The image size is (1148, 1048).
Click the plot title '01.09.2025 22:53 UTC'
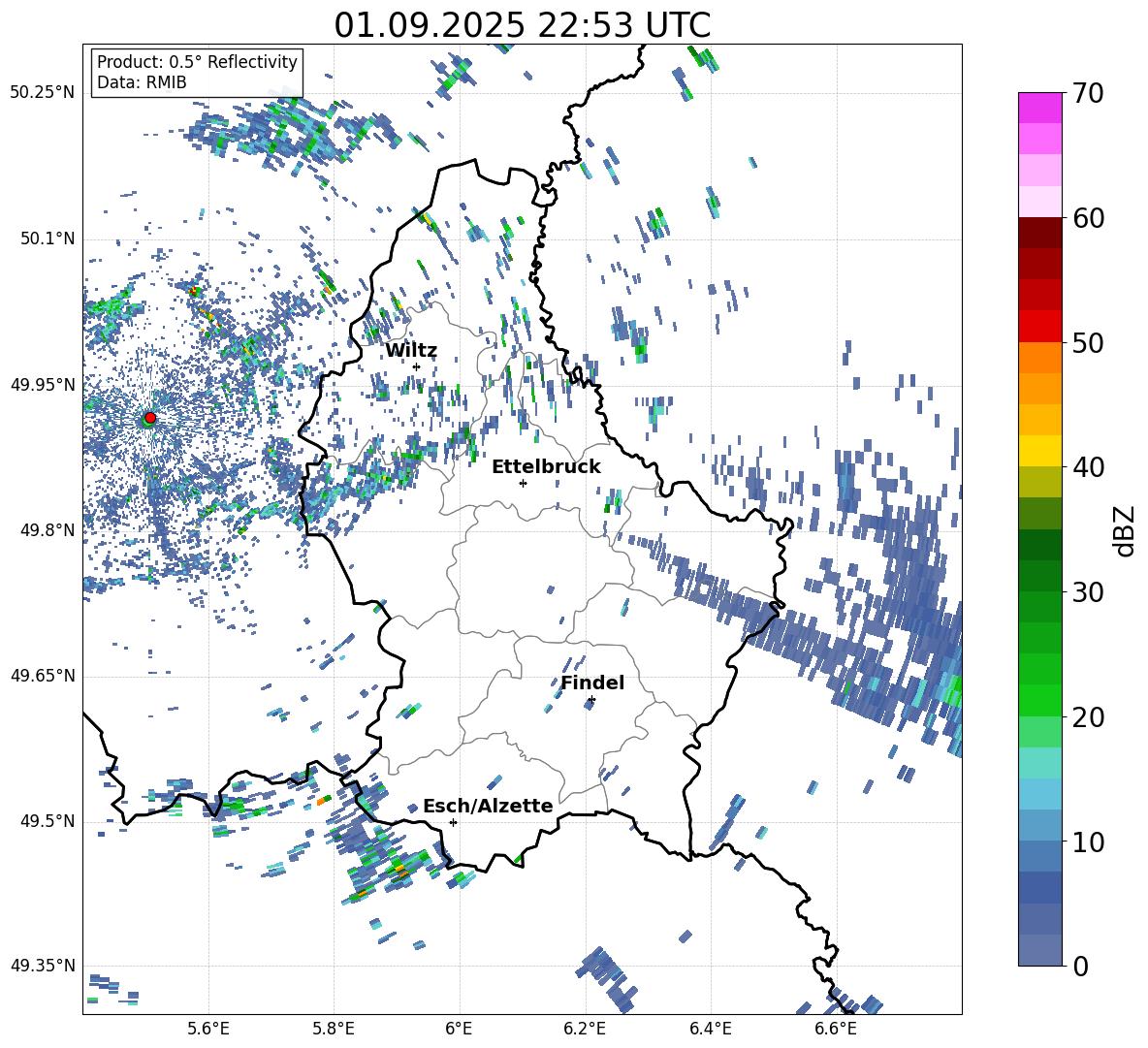pyautogui.click(x=522, y=25)
